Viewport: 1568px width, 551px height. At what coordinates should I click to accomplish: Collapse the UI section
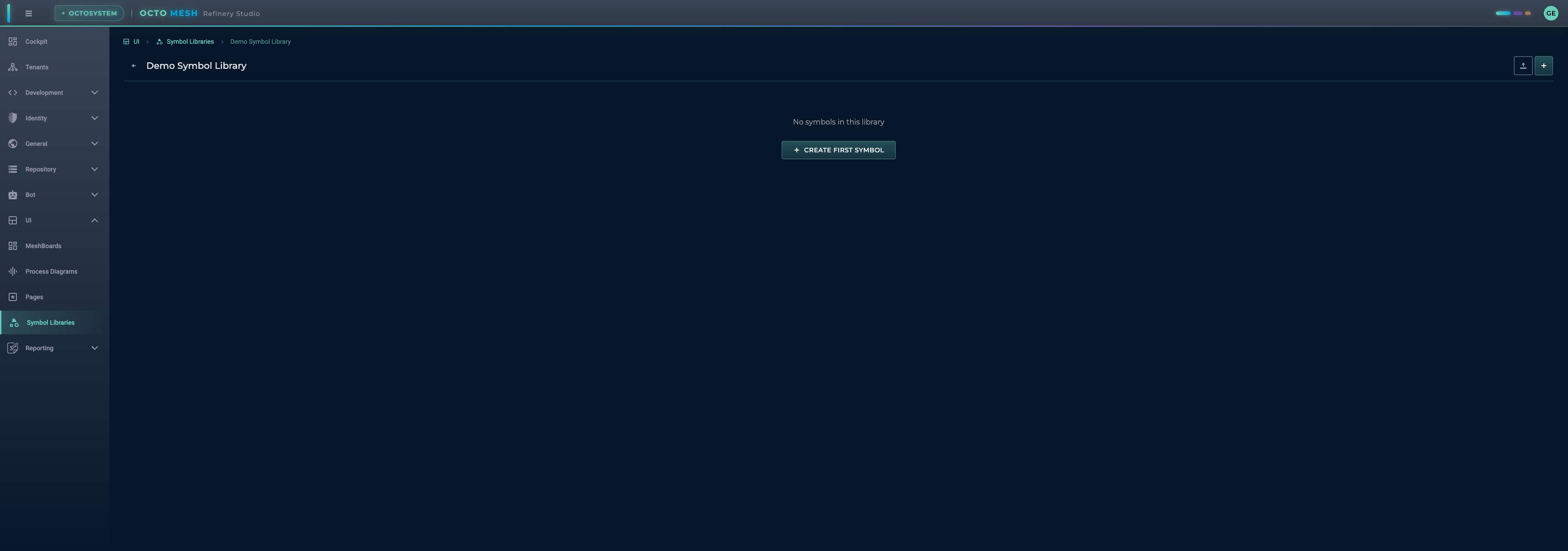[x=94, y=220]
